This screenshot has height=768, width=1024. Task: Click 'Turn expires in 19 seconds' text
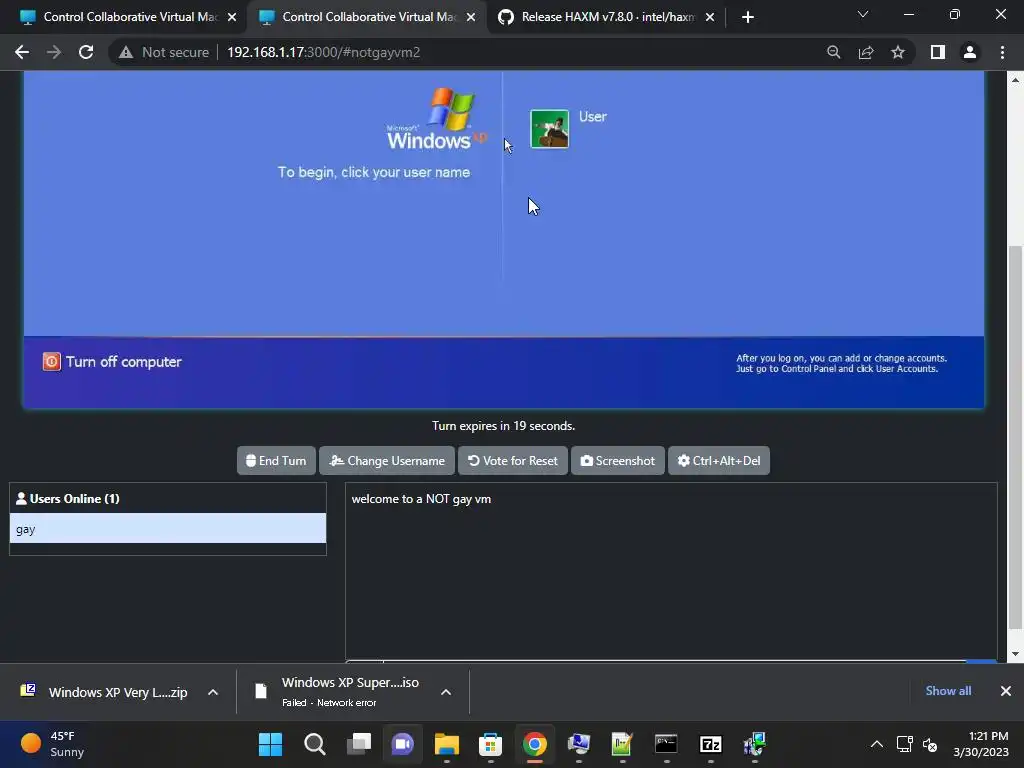coord(504,426)
